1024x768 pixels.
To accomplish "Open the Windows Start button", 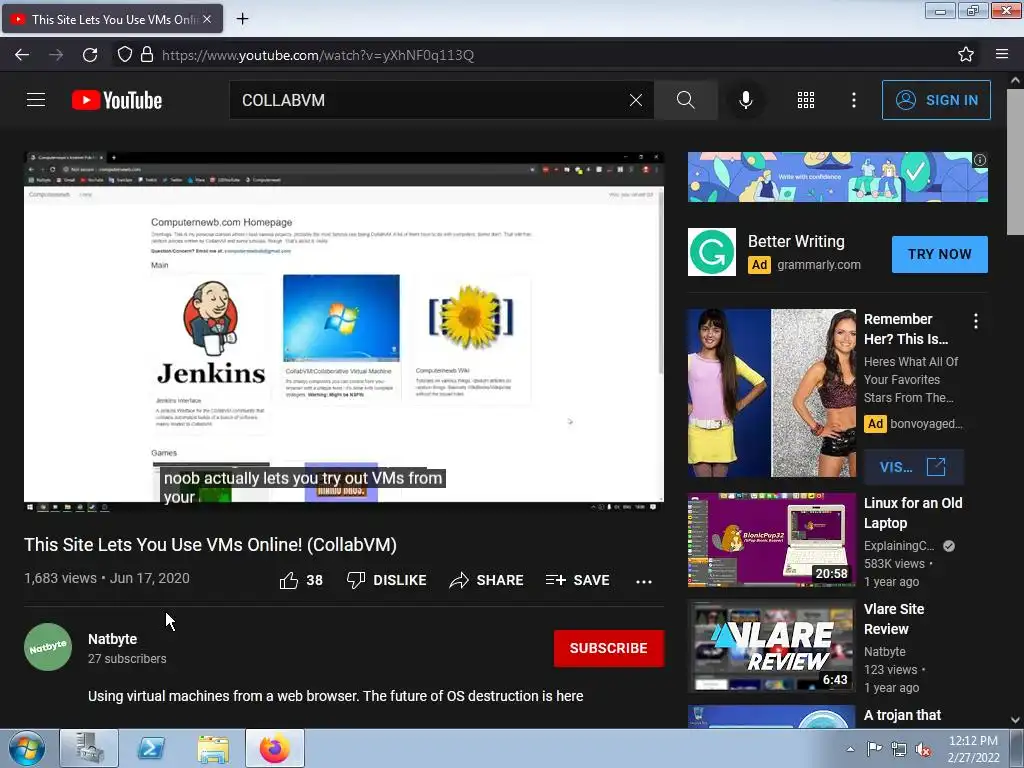I will tap(27, 748).
